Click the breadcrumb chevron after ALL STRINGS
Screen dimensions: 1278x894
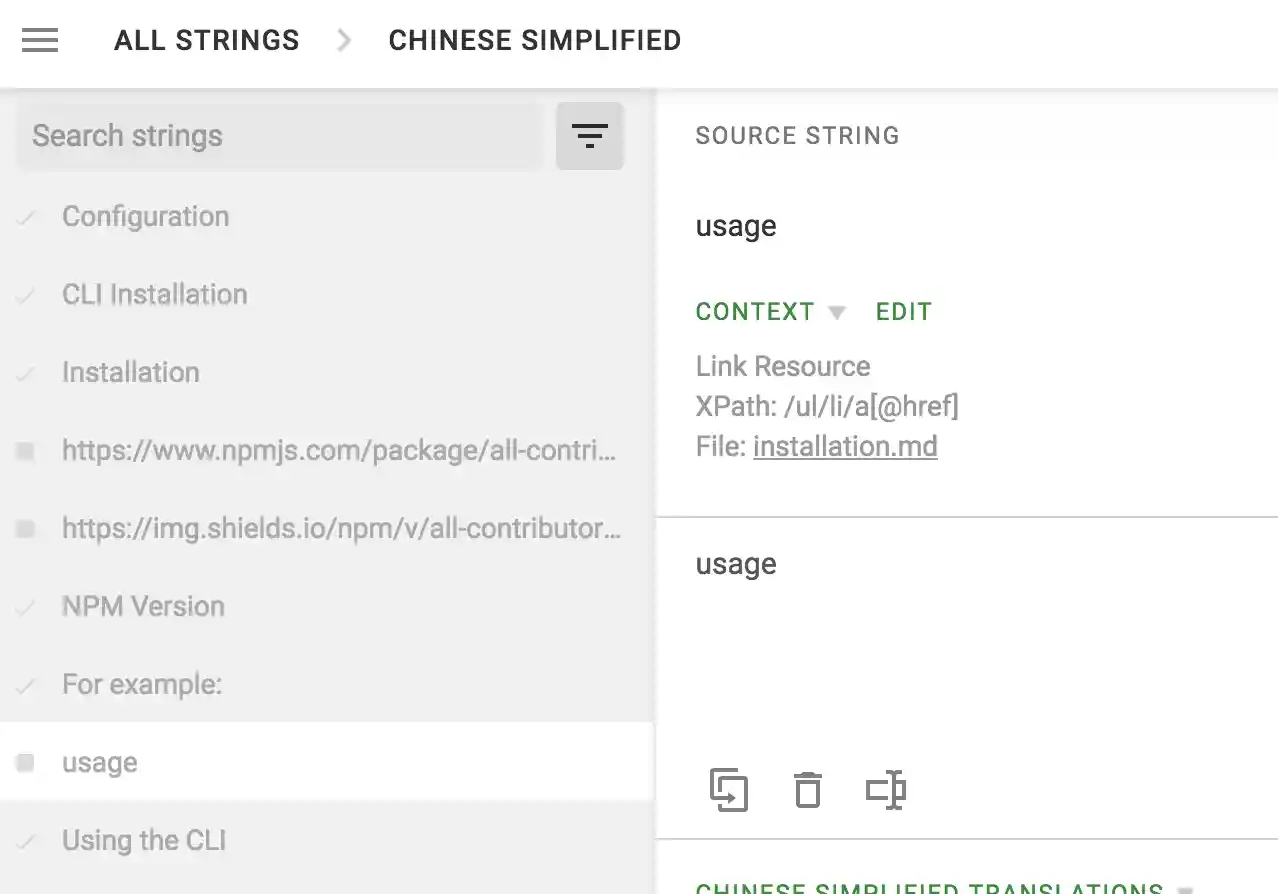click(343, 40)
